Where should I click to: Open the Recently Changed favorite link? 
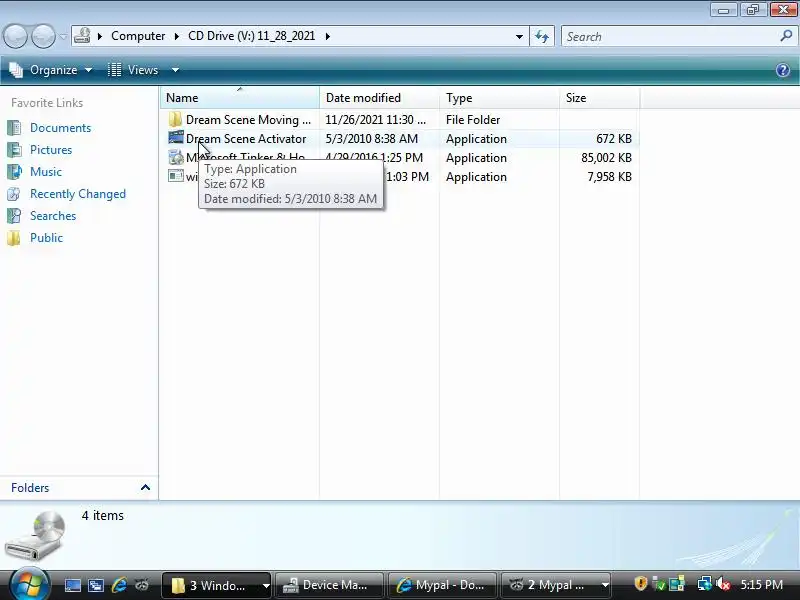[x=78, y=194]
